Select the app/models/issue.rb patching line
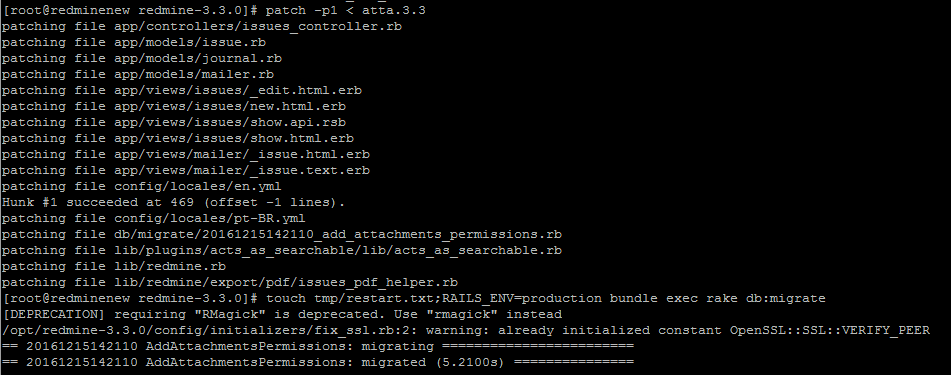This screenshot has height=375, width=951. tap(133, 42)
